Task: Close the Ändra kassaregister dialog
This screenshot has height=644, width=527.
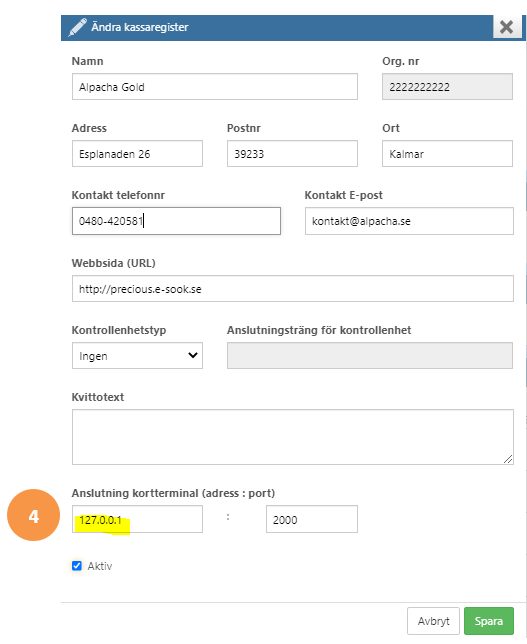Action: click(506, 27)
